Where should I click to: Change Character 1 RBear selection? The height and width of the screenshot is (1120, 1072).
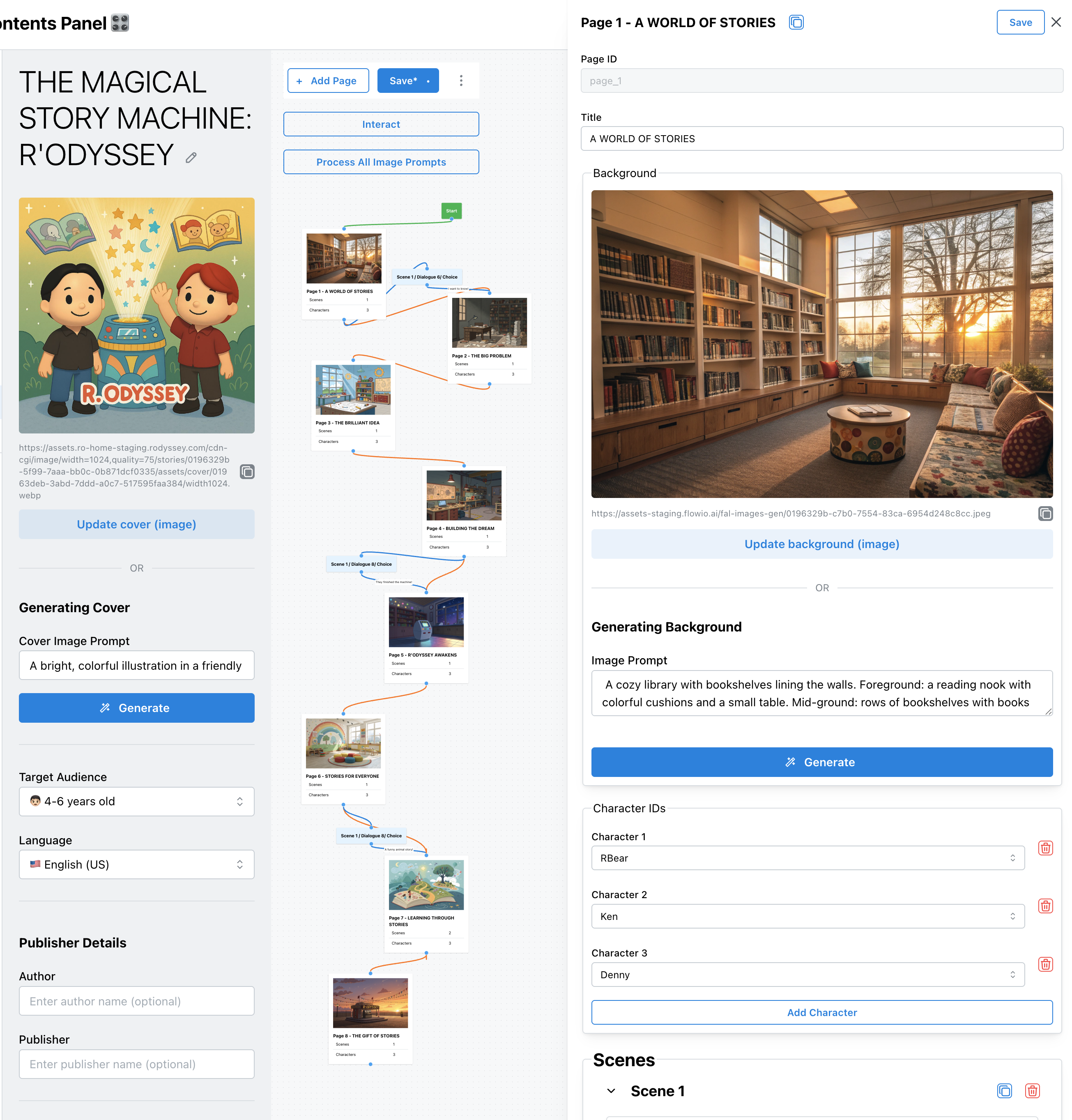click(807, 858)
